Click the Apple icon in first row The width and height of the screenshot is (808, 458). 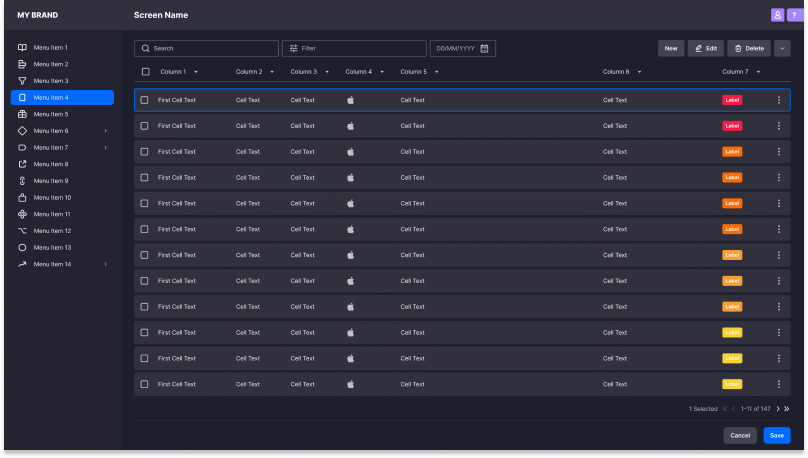tap(350, 100)
